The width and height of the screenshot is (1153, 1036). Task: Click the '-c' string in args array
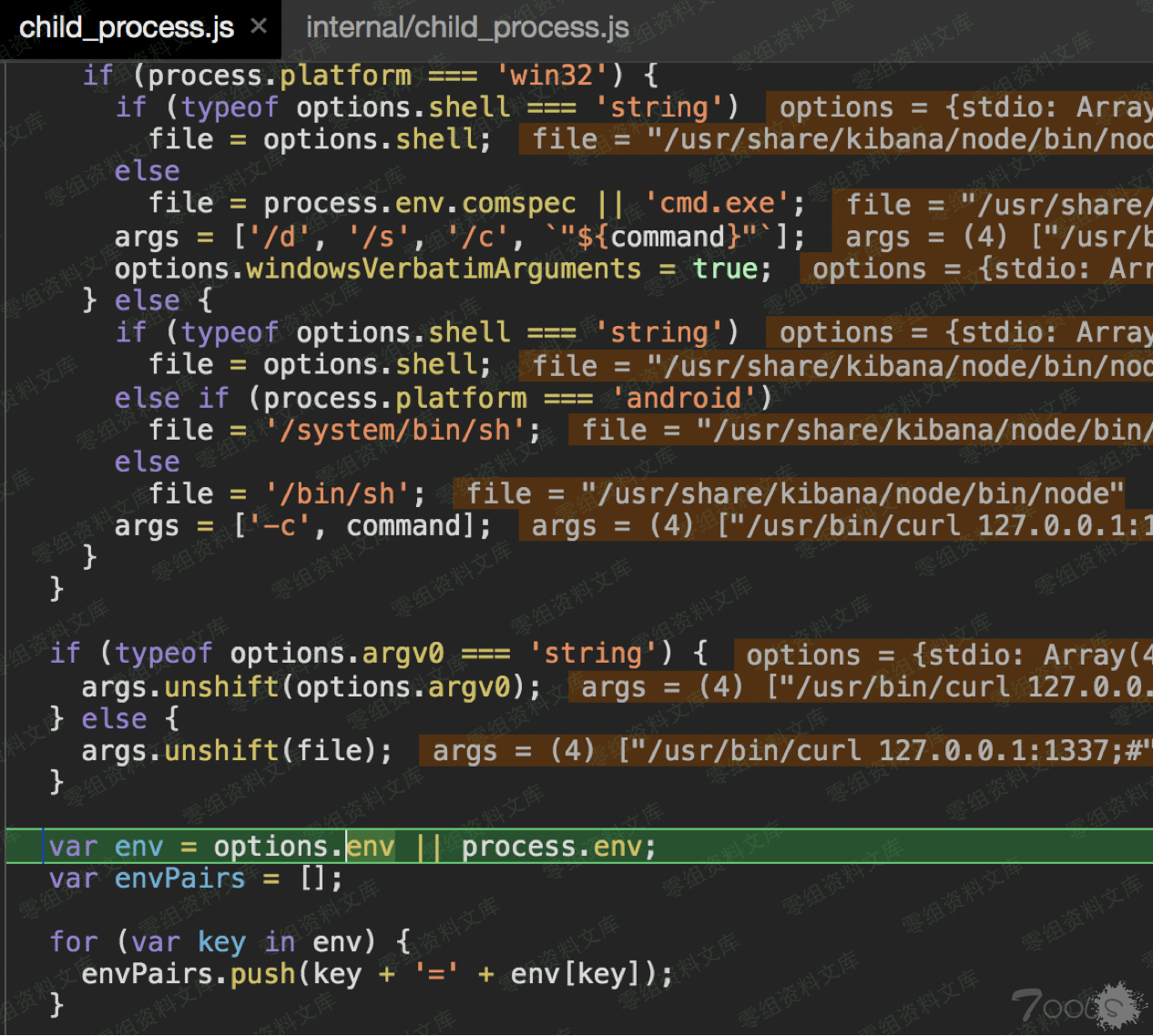[x=280, y=526]
